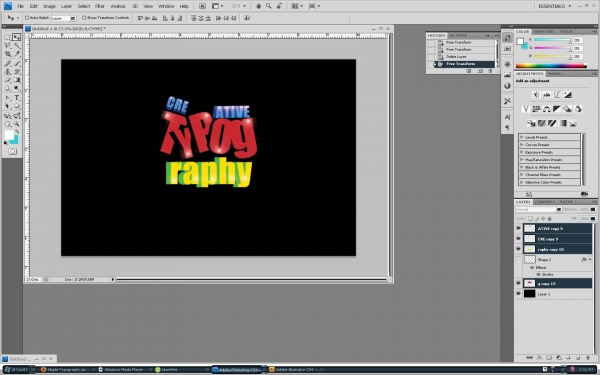
Task: Add an Exposure adjustment
Action: click(567, 95)
